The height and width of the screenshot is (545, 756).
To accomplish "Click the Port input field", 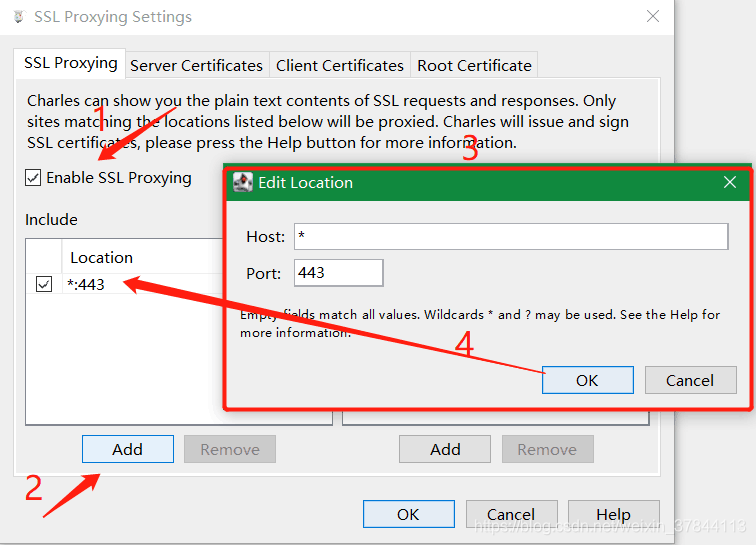I will pyautogui.click(x=338, y=273).
